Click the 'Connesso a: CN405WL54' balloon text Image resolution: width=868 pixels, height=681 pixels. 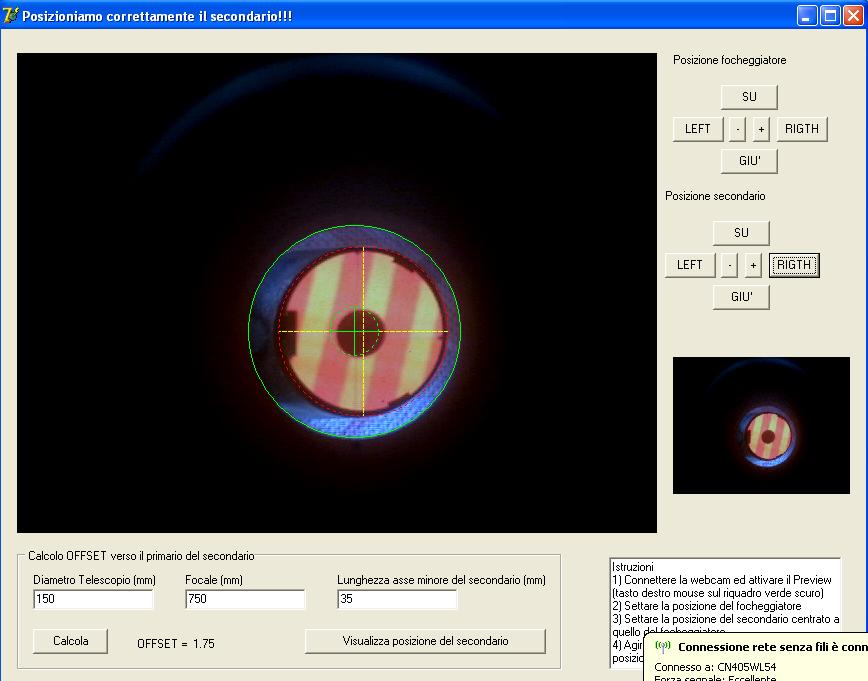715,667
